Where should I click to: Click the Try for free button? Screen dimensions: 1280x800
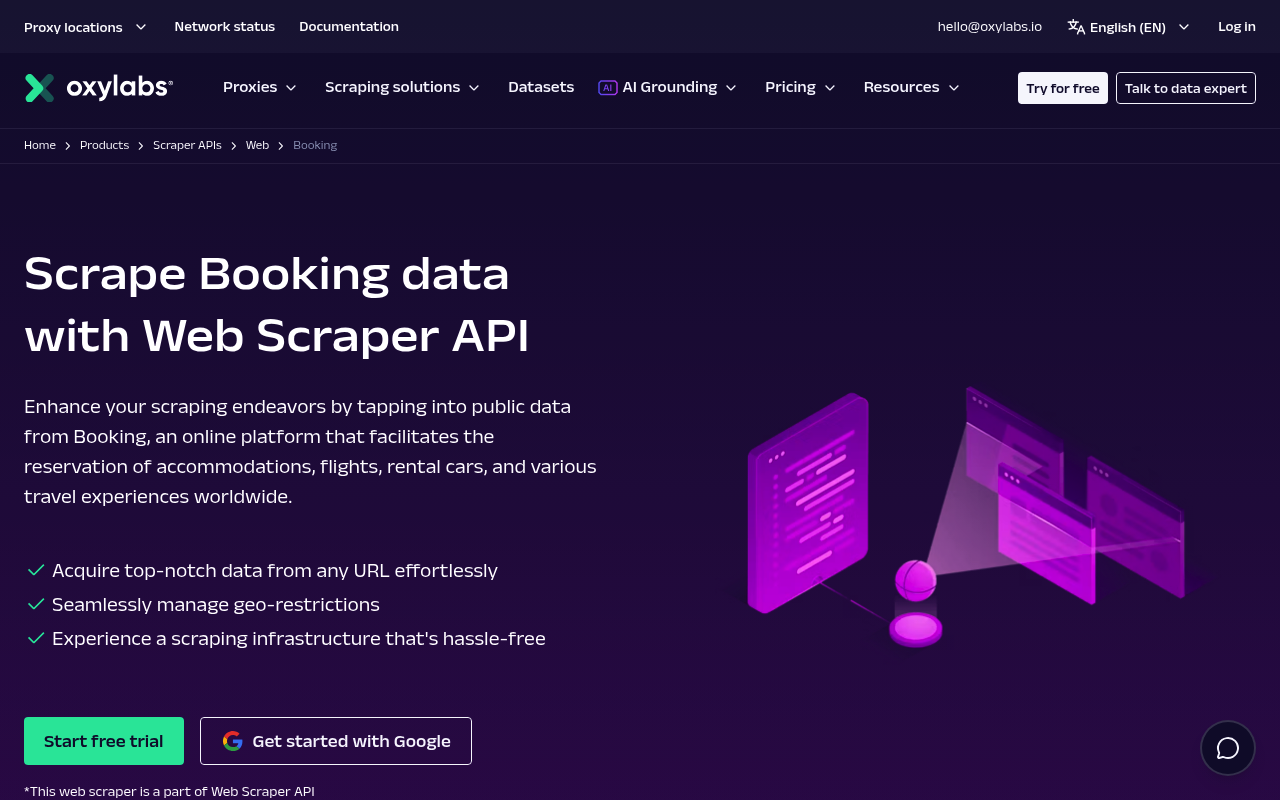pyautogui.click(x=1063, y=88)
